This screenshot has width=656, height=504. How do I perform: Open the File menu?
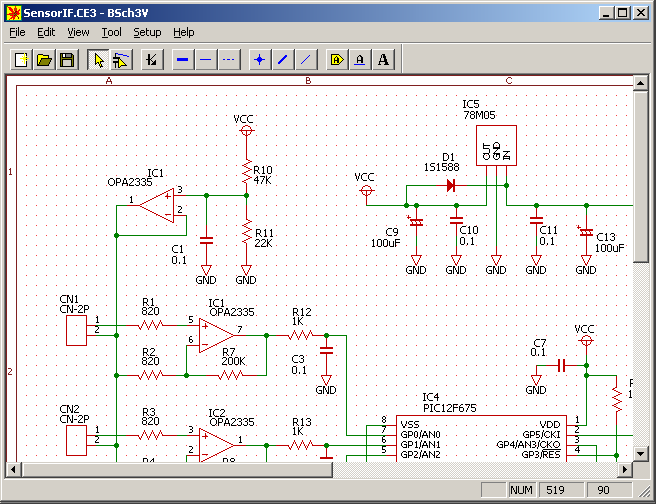coord(17,32)
